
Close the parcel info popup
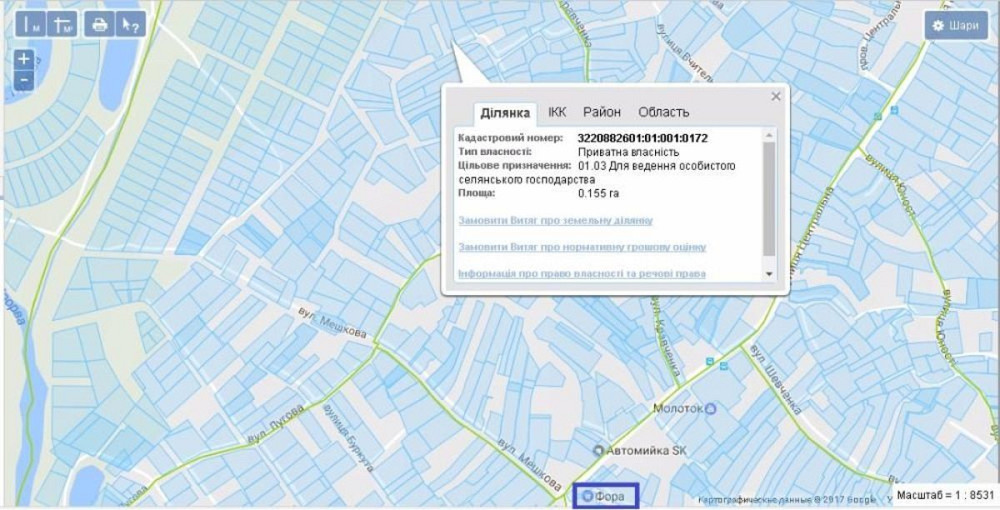pos(775,97)
